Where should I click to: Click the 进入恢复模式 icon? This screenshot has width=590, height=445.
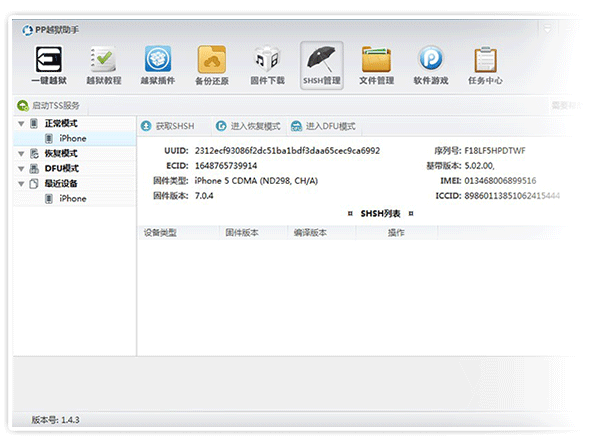(x=221, y=126)
